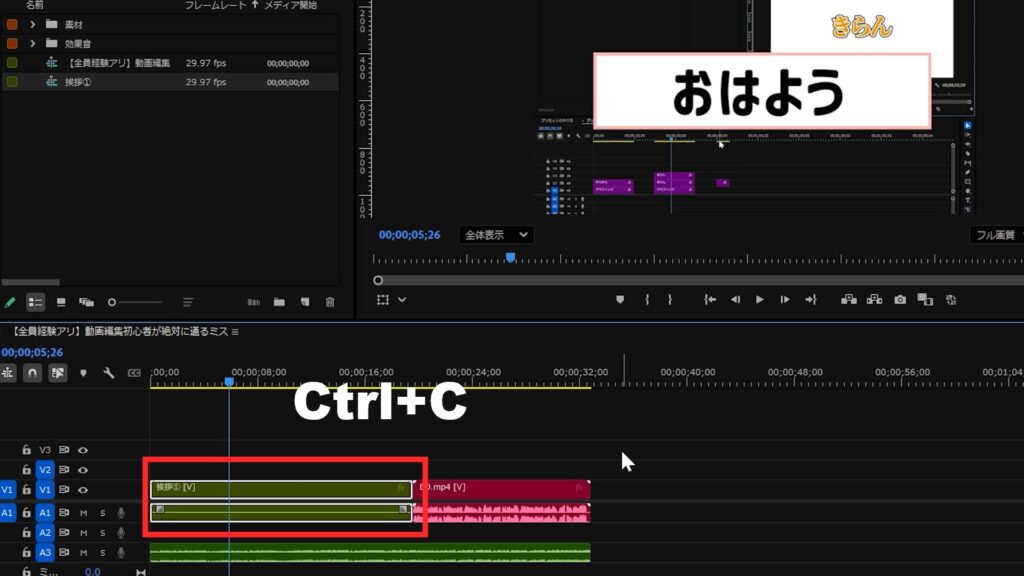
Task: Toggle lock on V3 track
Action: tap(26, 449)
